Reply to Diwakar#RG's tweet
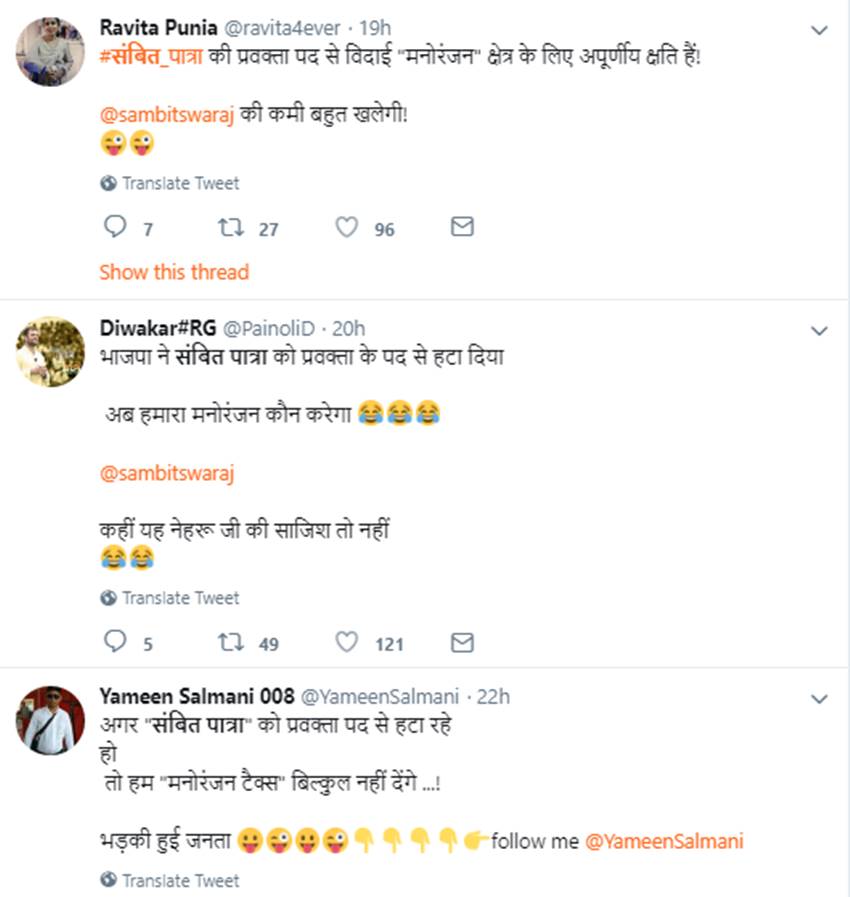Viewport: 850px width, 897px height. point(116,643)
